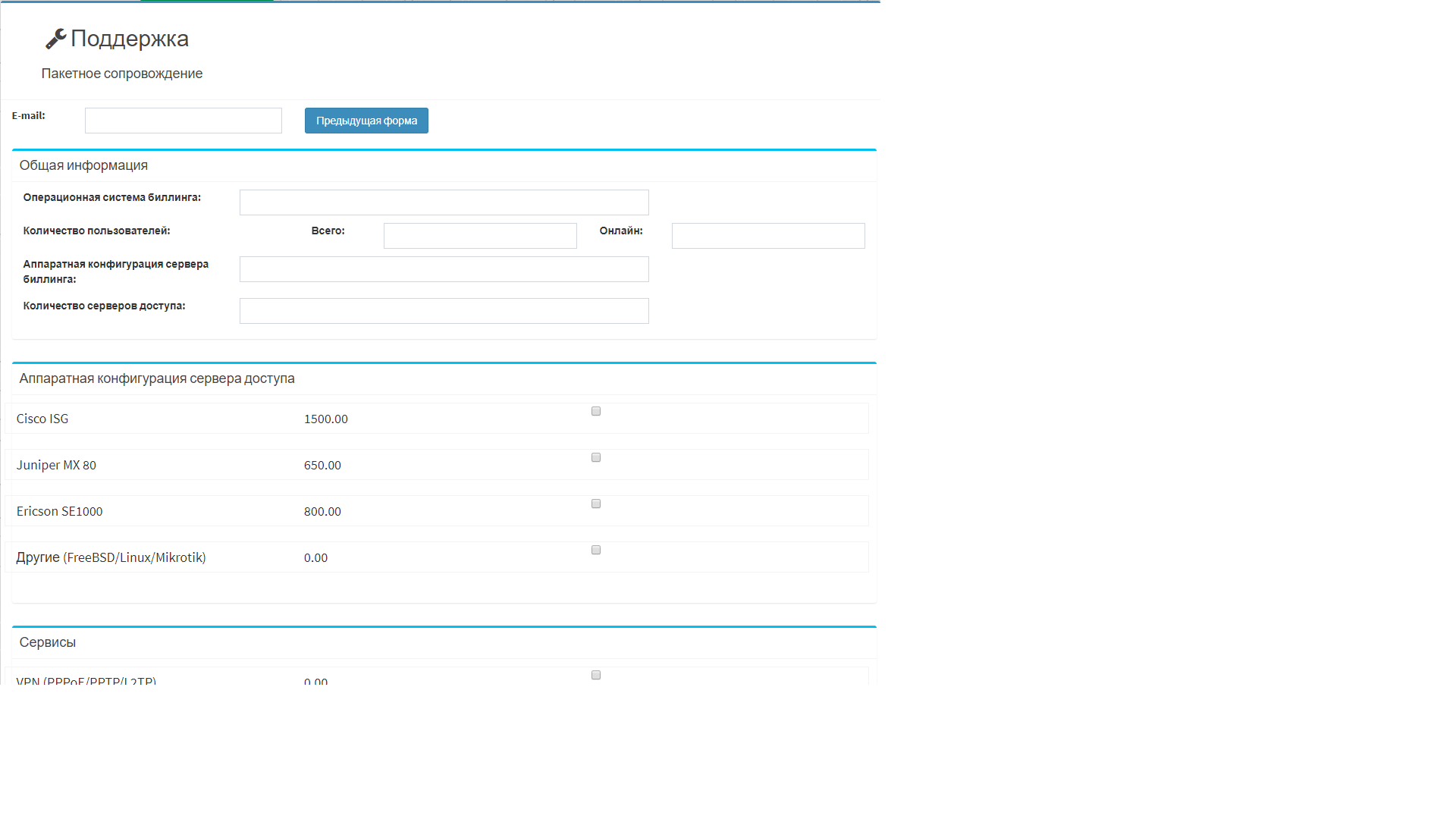Screen dimensions: 1456x819
Task: Click the Количество пользователей label
Action: click(96, 231)
